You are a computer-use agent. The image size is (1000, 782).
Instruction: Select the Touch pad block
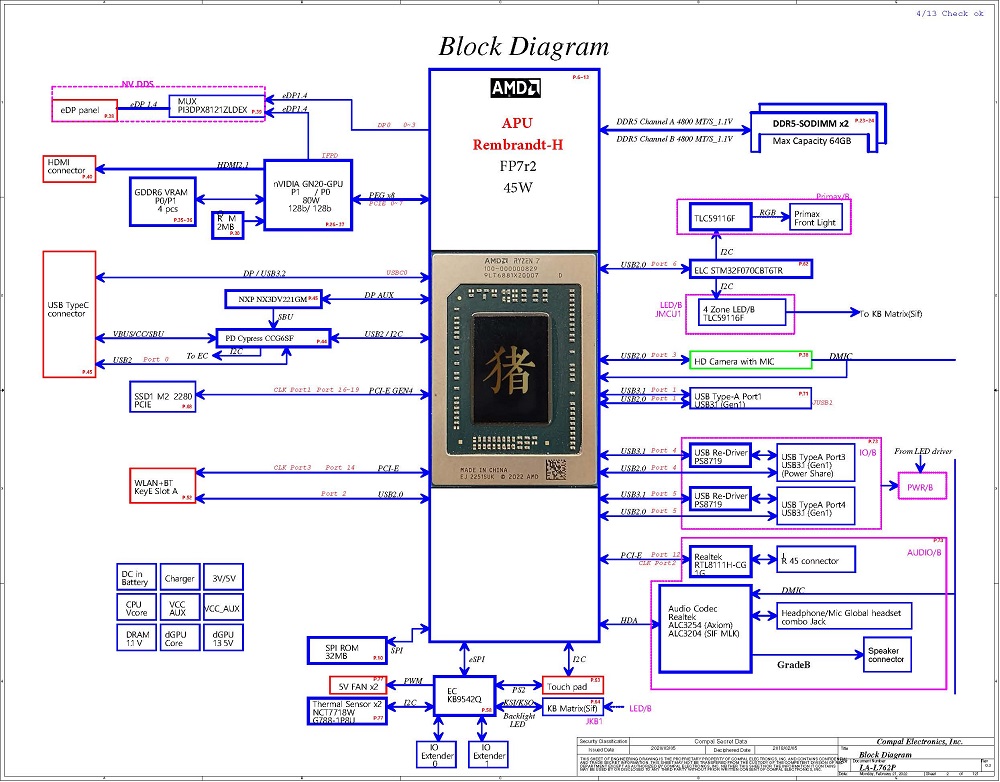(572, 686)
